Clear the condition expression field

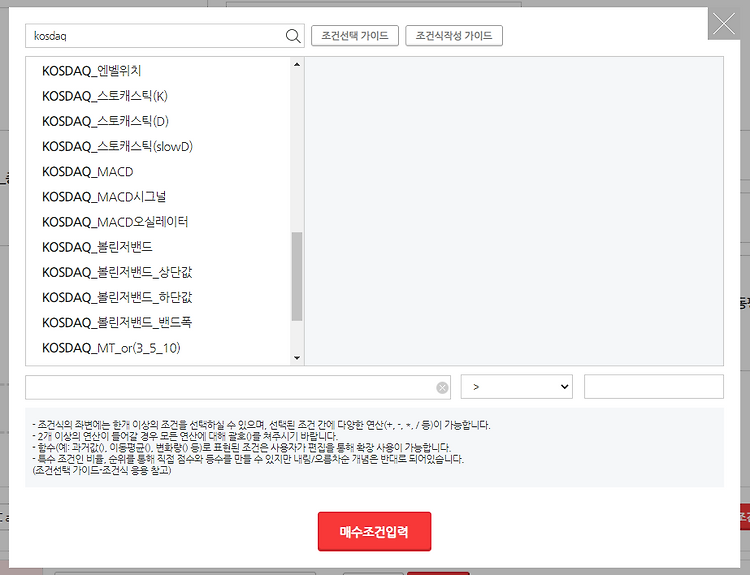[x=442, y=387]
